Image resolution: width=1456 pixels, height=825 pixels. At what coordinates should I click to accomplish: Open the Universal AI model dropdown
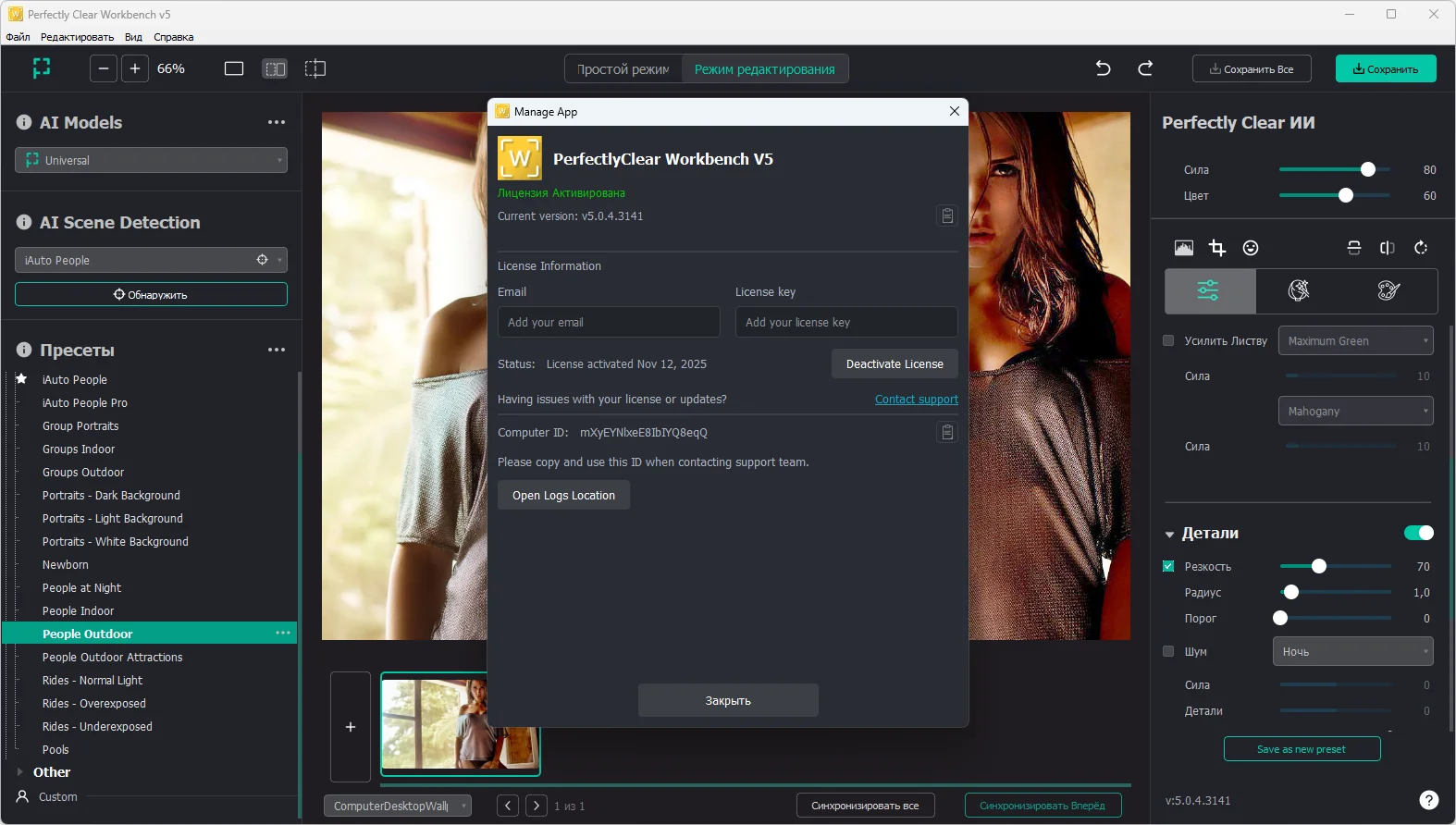tap(151, 160)
